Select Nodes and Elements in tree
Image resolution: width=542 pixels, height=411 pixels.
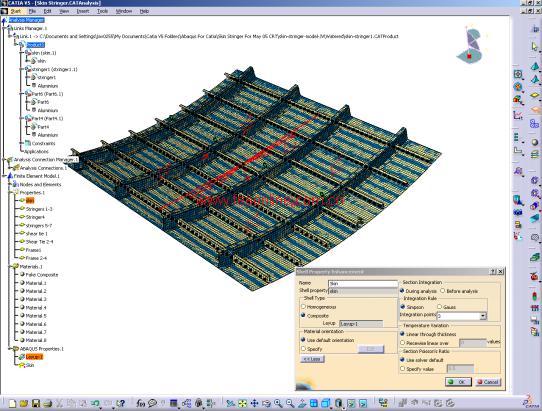(x=40, y=184)
